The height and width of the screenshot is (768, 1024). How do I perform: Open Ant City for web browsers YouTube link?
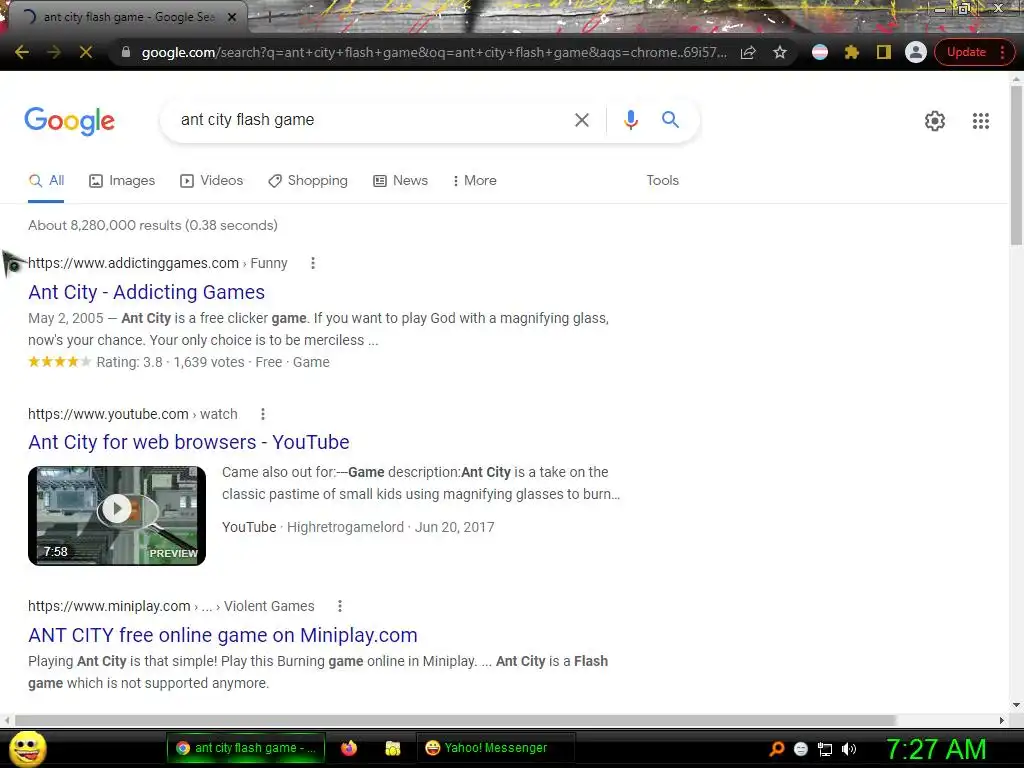tap(189, 442)
